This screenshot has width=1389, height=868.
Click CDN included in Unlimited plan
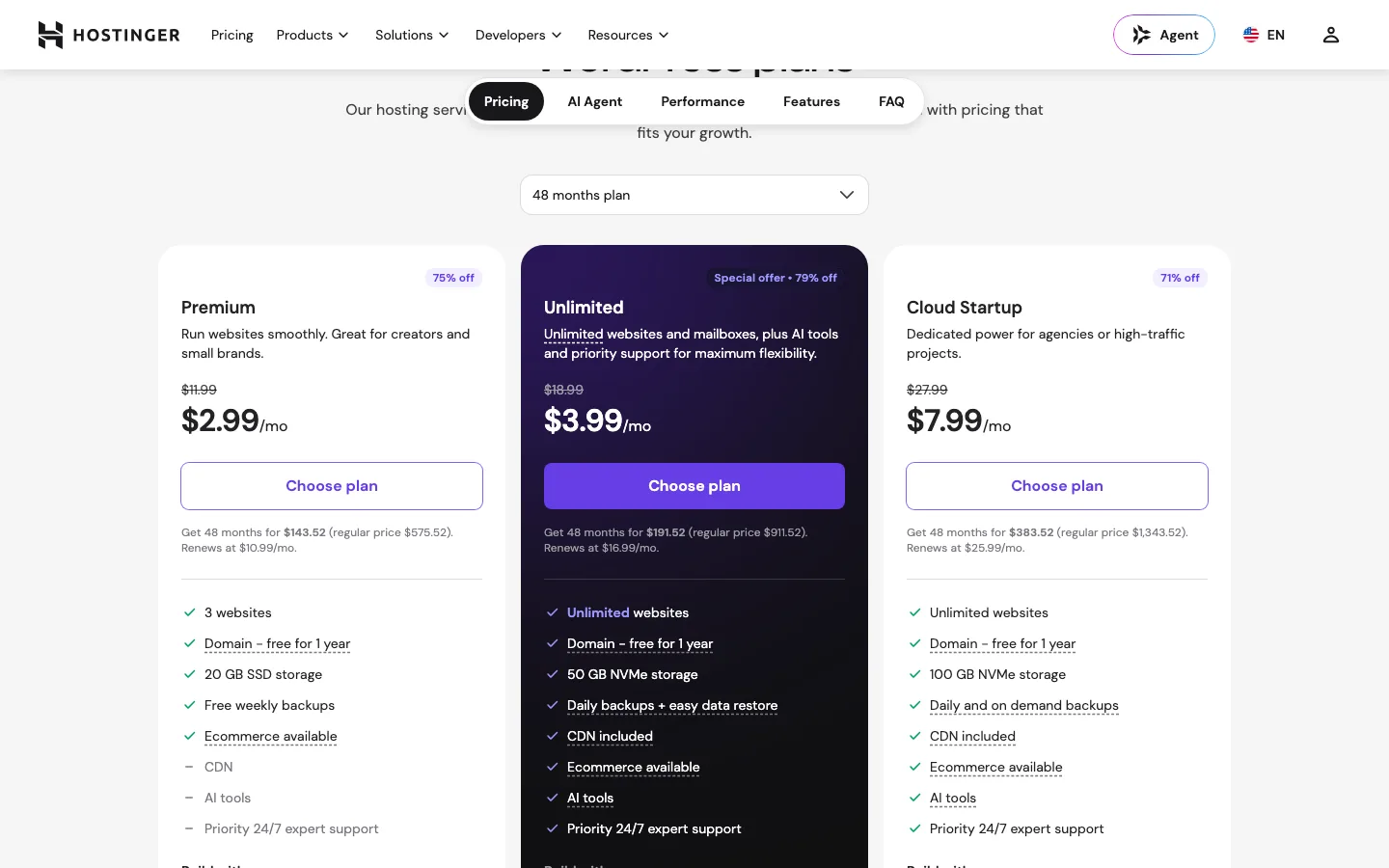pyautogui.click(x=610, y=736)
